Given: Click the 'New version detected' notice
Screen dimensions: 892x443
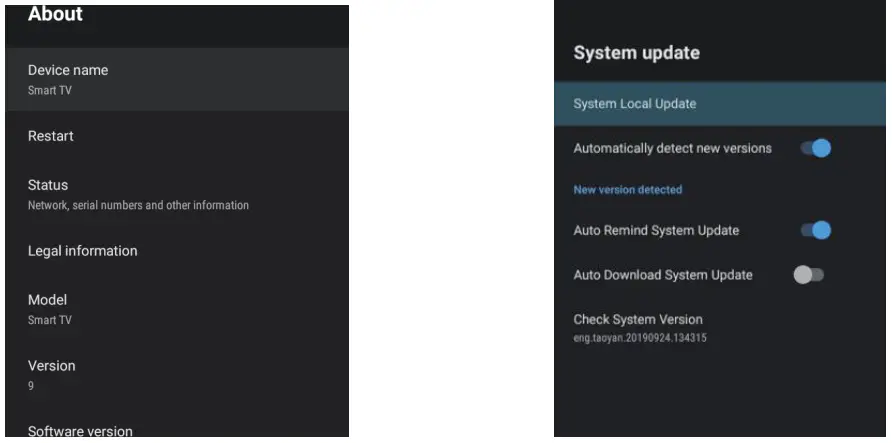Looking at the screenshot, I should 627,189.
